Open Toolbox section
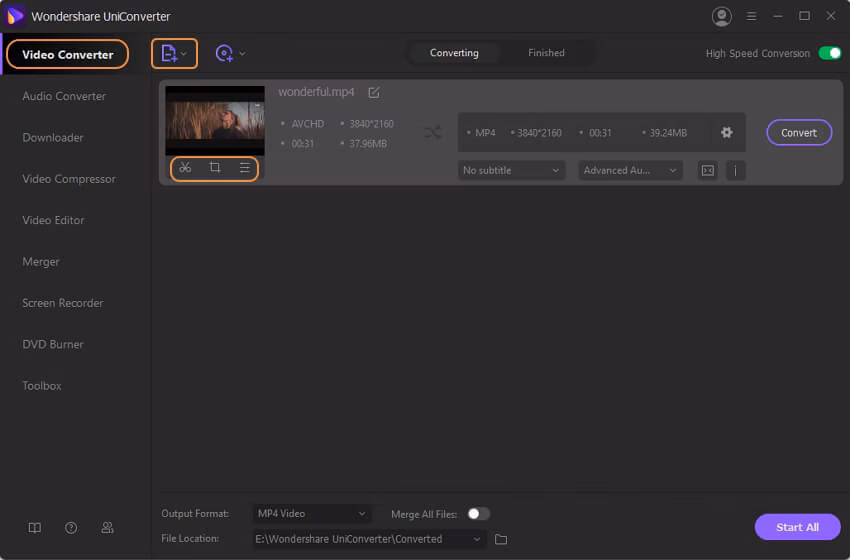 coord(42,386)
